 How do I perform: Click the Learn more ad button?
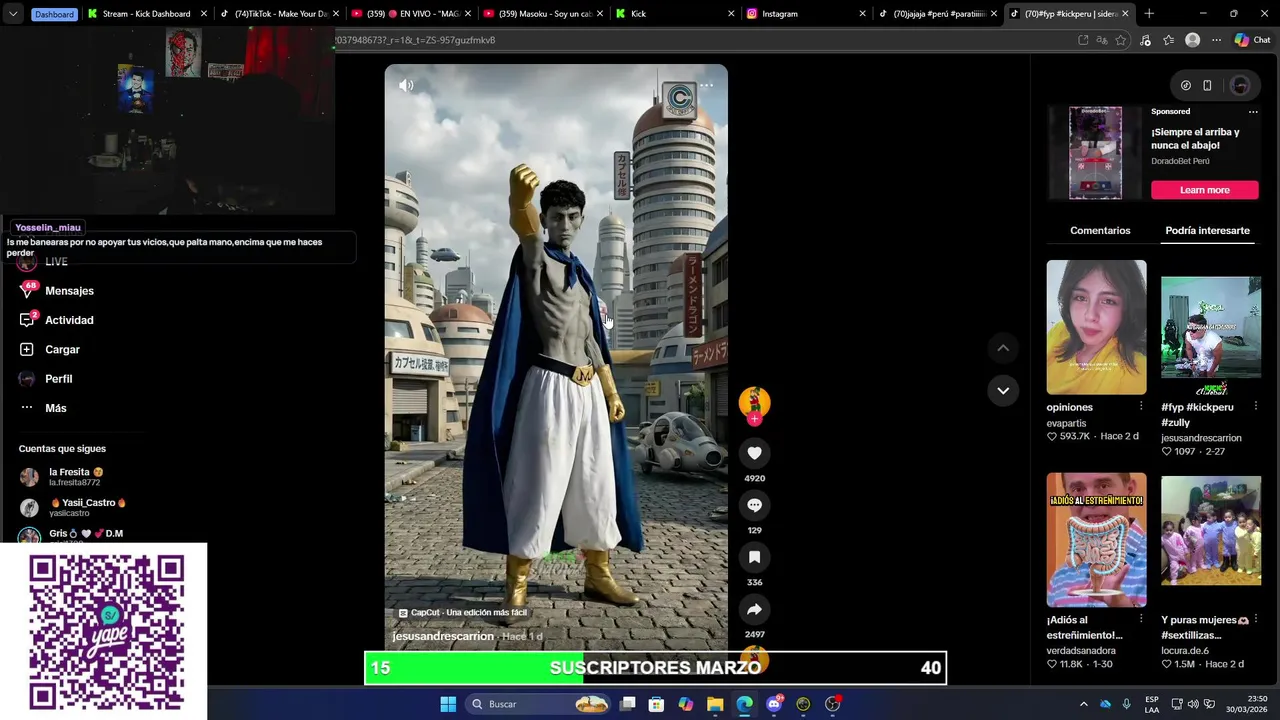pos(1204,190)
